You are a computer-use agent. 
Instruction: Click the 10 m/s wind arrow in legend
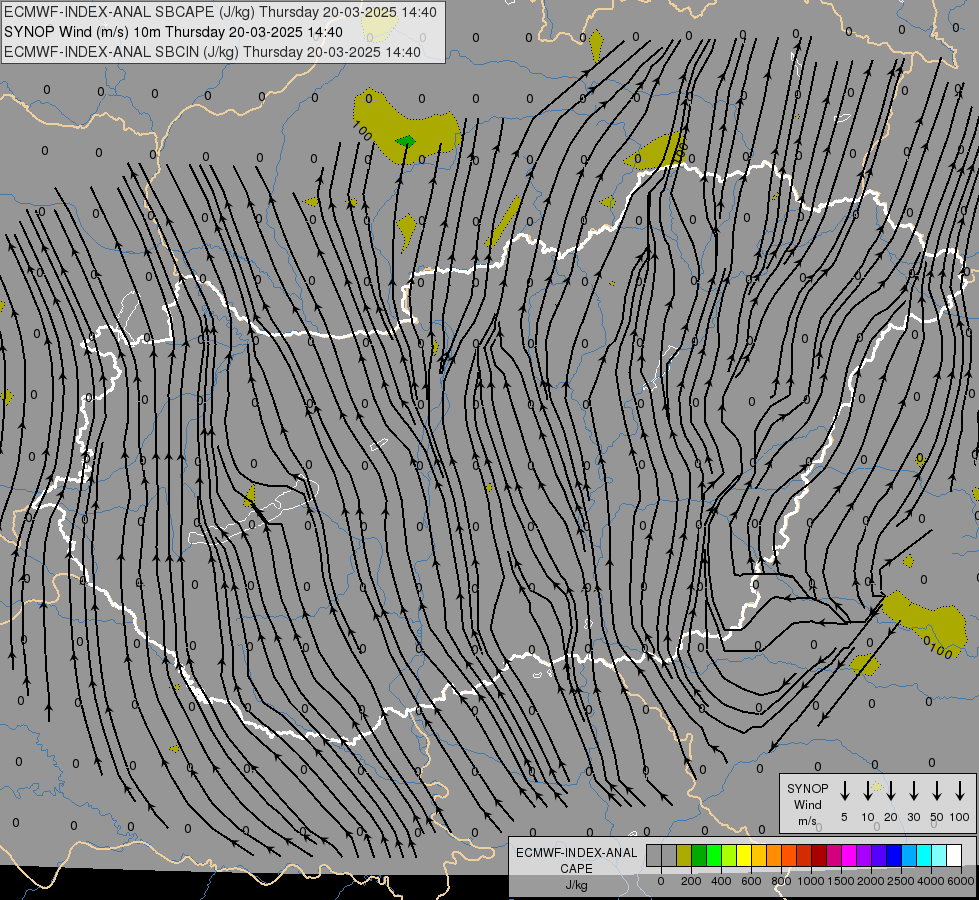click(867, 791)
